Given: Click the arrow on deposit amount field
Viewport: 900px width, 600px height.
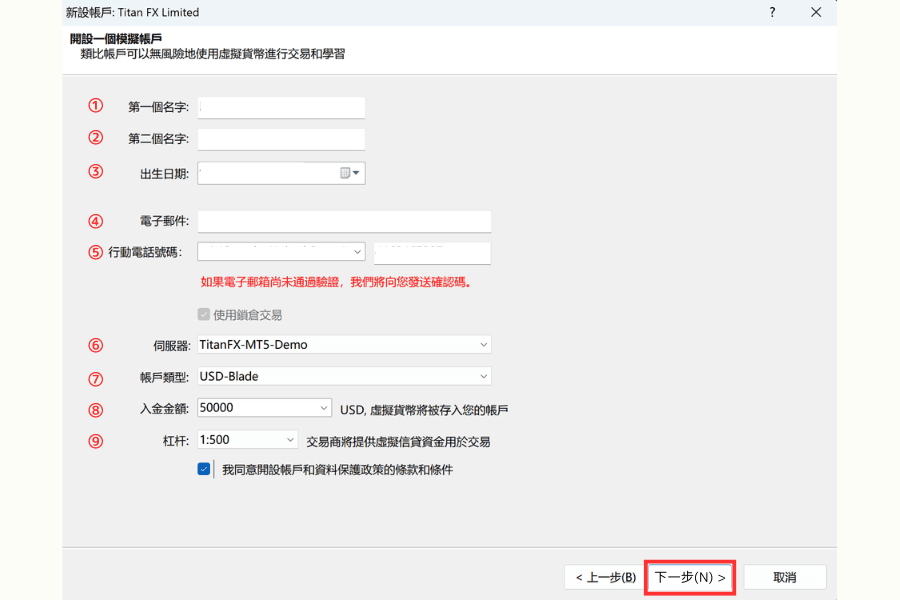Looking at the screenshot, I should click(x=322, y=407).
